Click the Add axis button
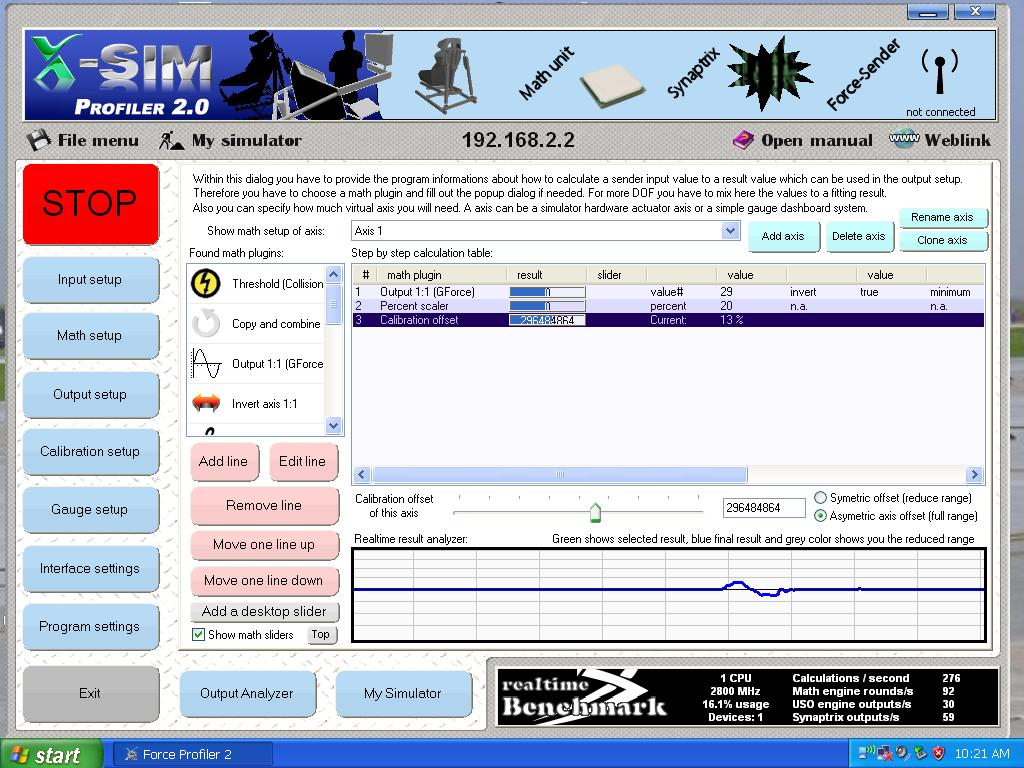The width and height of the screenshot is (1024, 768). [782, 236]
